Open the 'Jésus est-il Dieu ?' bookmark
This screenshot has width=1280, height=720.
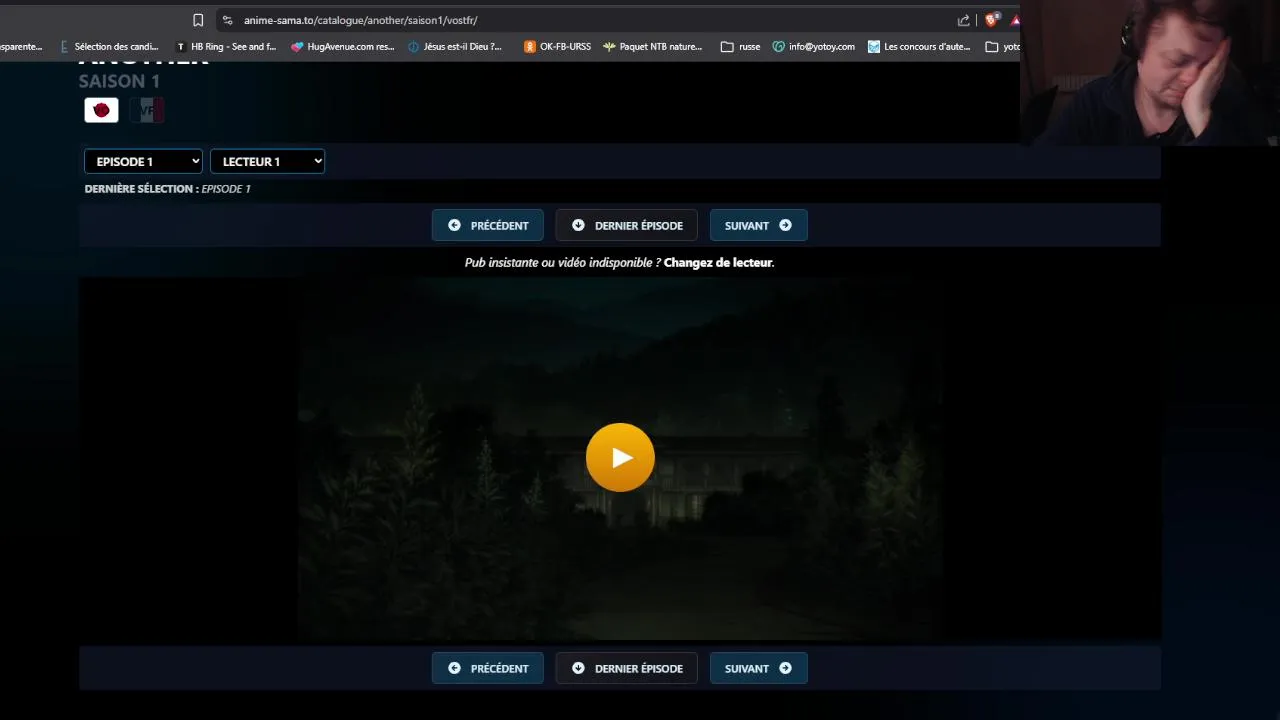[456, 46]
